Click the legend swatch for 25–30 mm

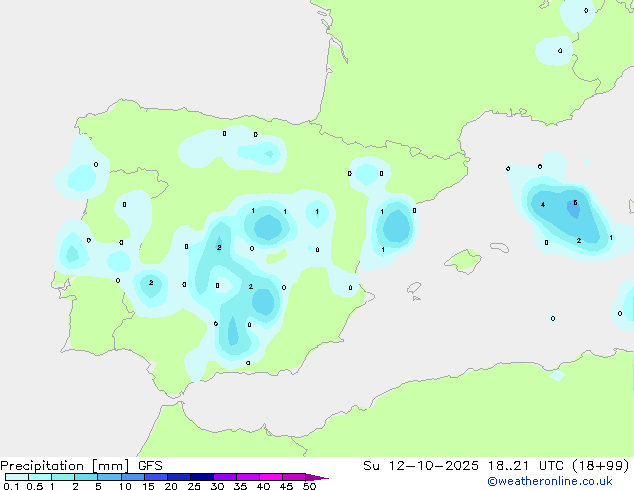point(202,477)
